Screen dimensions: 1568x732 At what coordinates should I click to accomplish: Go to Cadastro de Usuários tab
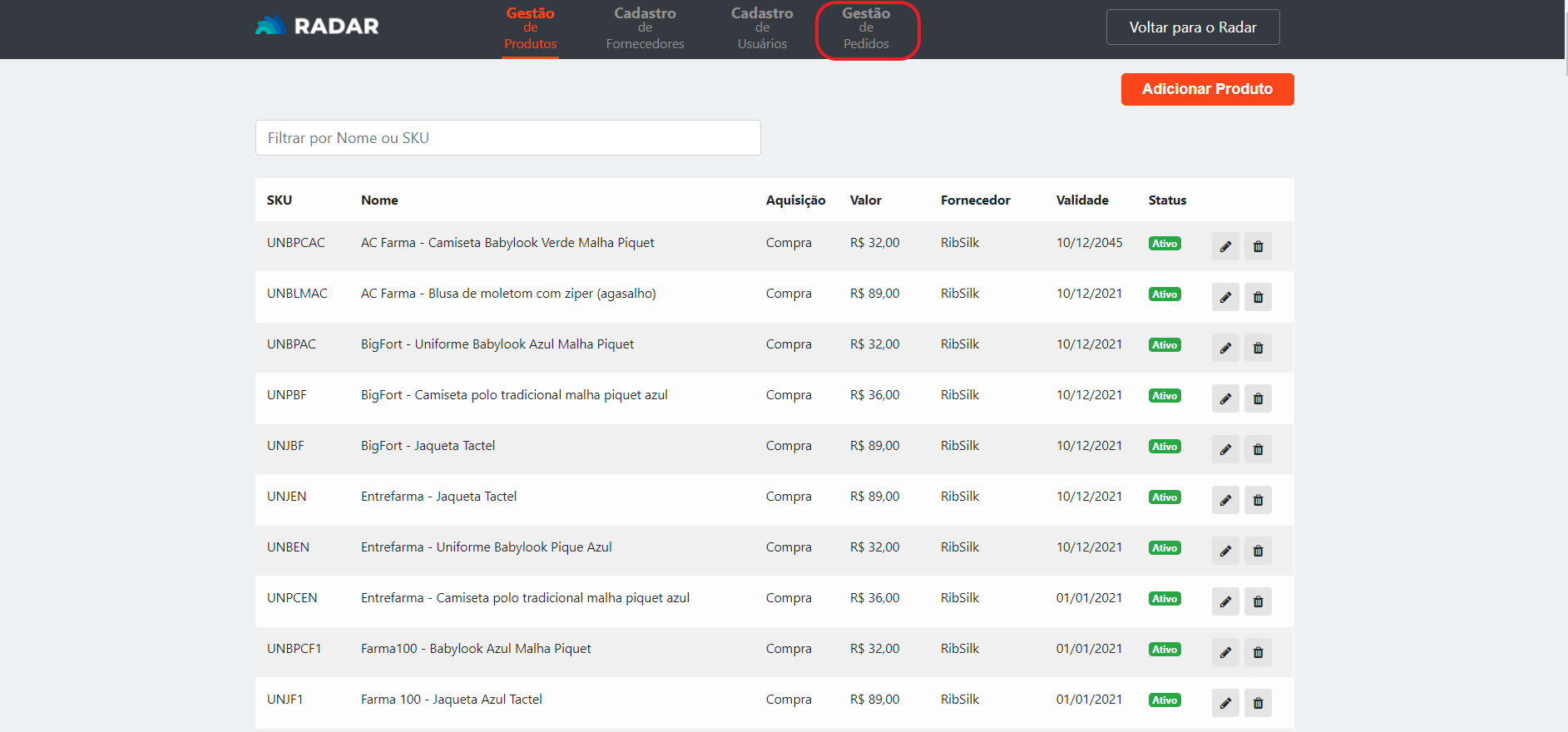coord(762,29)
